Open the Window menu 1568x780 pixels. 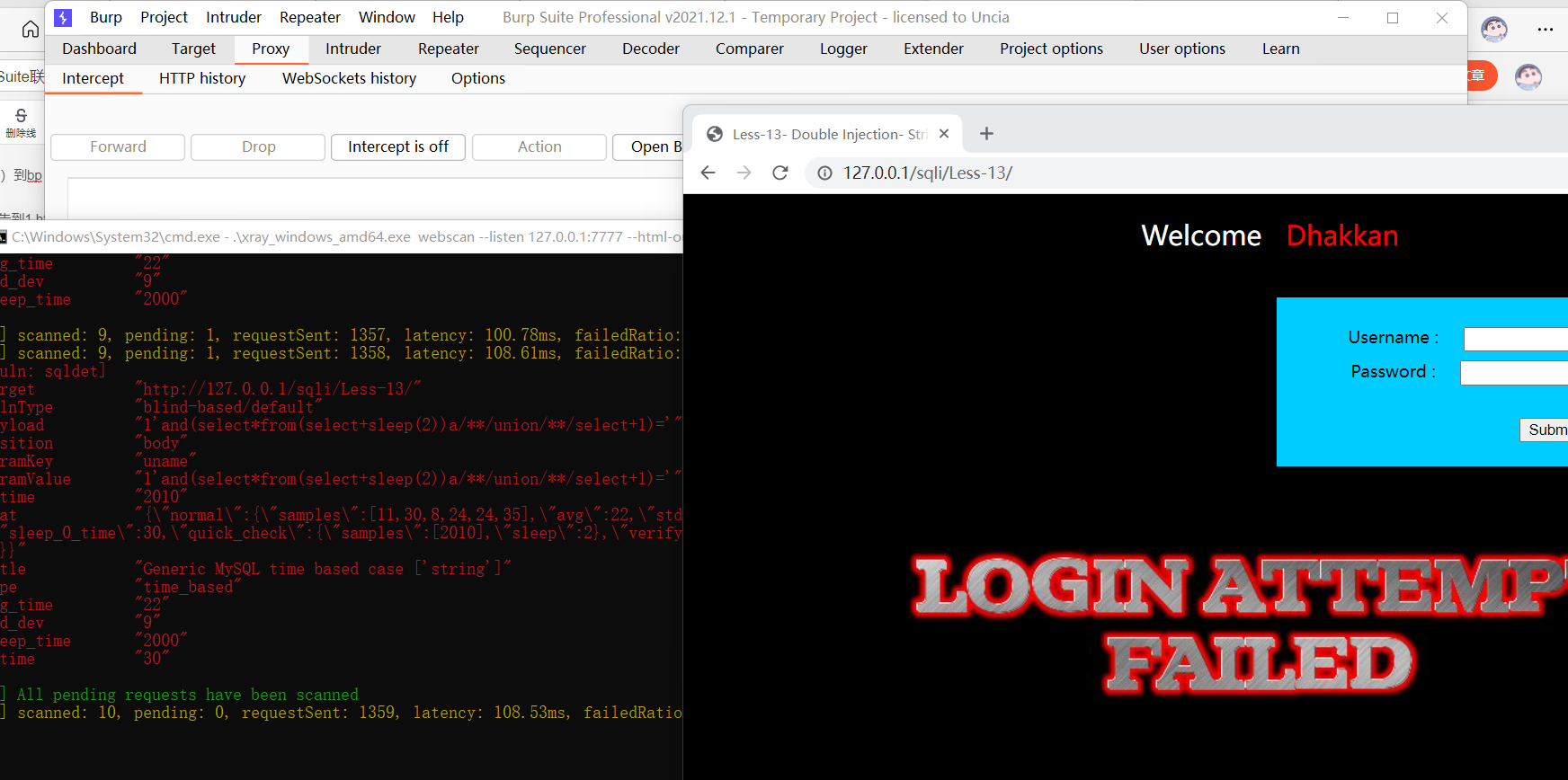387,17
